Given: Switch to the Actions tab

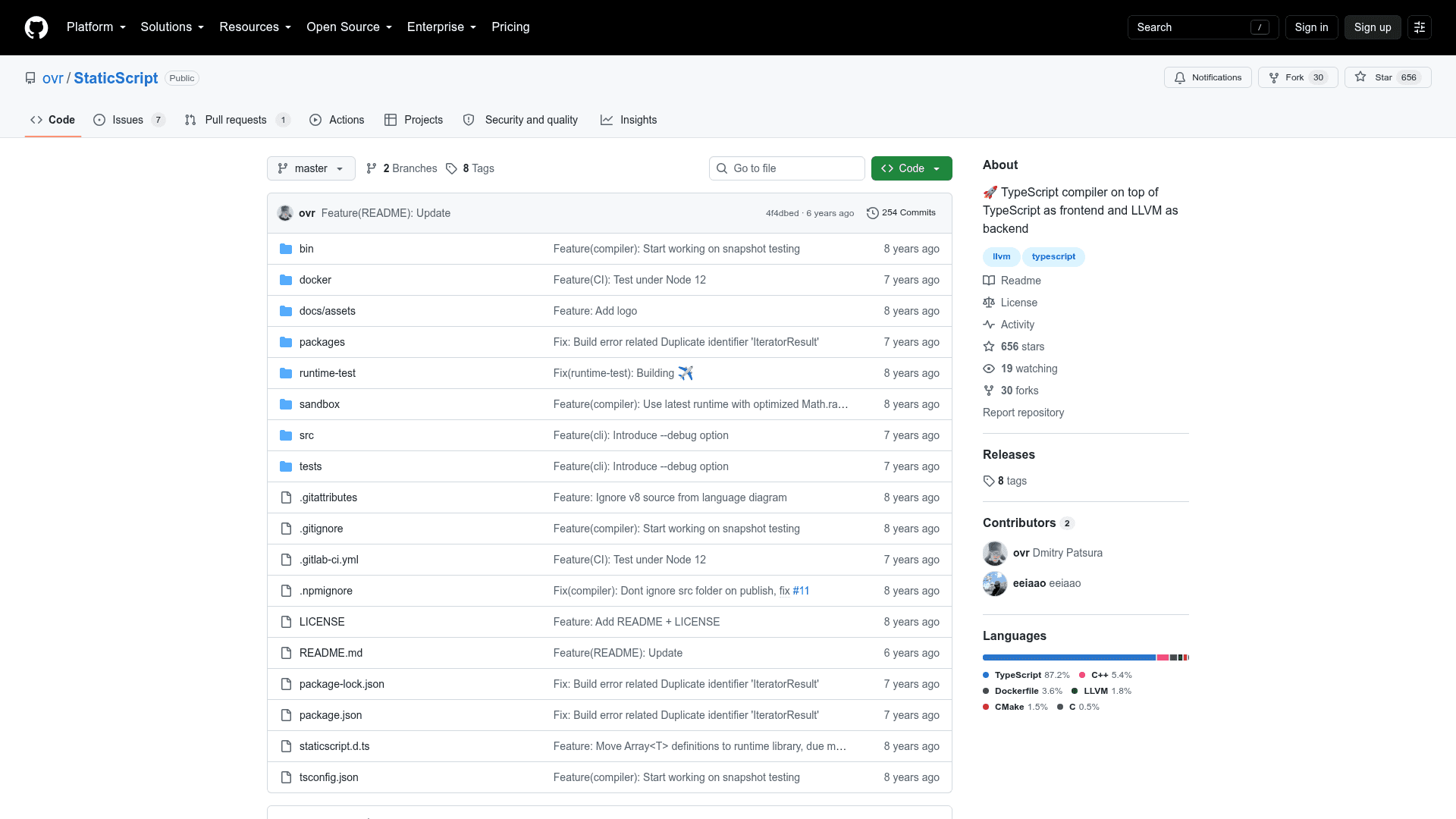Looking at the screenshot, I should coord(337,120).
